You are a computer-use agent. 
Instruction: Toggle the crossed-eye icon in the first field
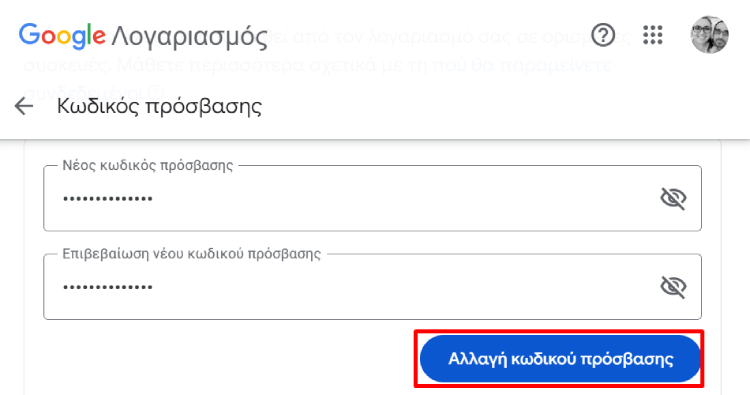click(673, 198)
